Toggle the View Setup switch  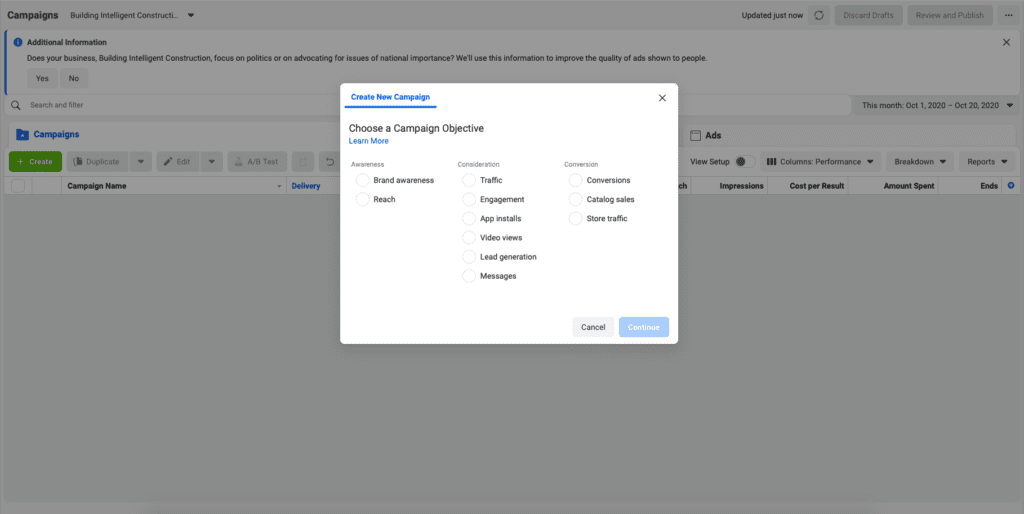[741, 162]
